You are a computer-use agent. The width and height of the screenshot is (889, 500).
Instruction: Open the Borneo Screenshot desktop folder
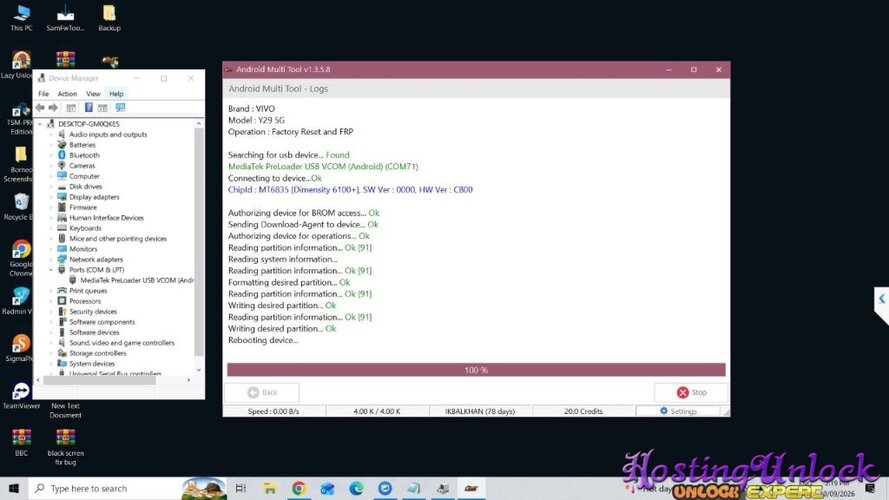pos(19,164)
